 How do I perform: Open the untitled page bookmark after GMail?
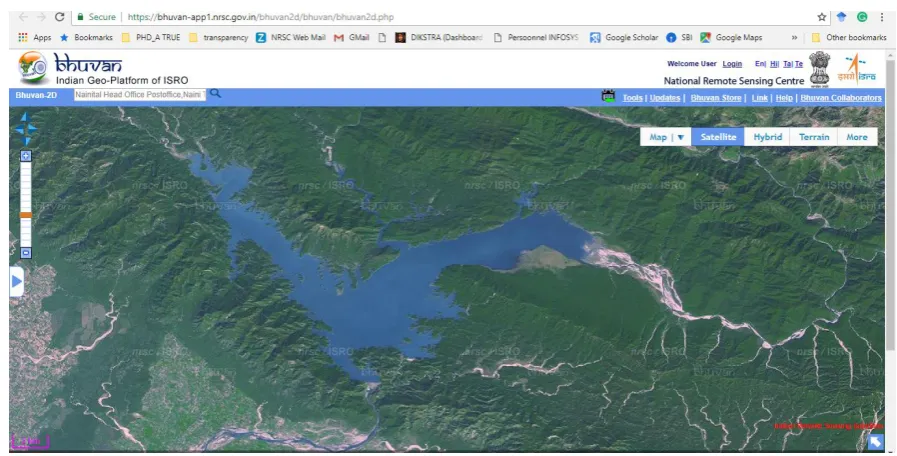click(382, 37)
